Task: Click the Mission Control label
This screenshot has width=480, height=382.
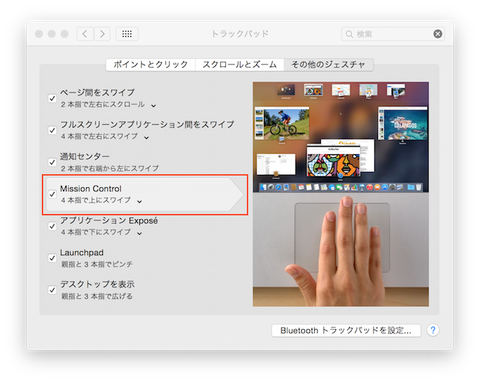Action: [91, 189]
